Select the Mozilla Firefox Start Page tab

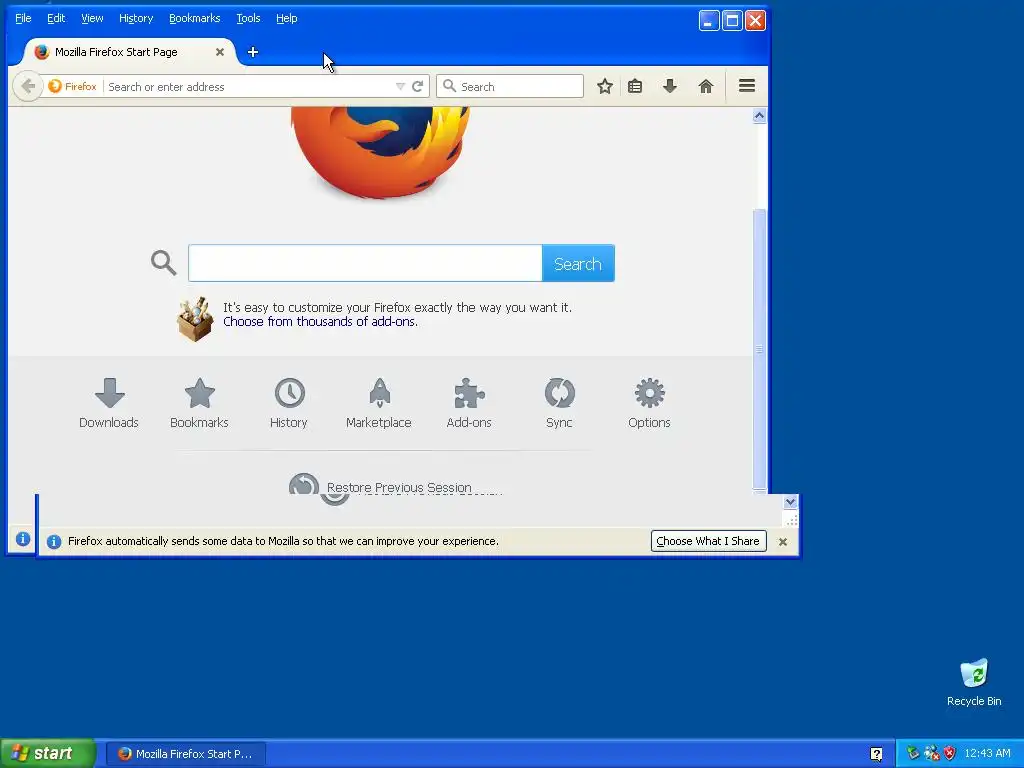point(129,52)
